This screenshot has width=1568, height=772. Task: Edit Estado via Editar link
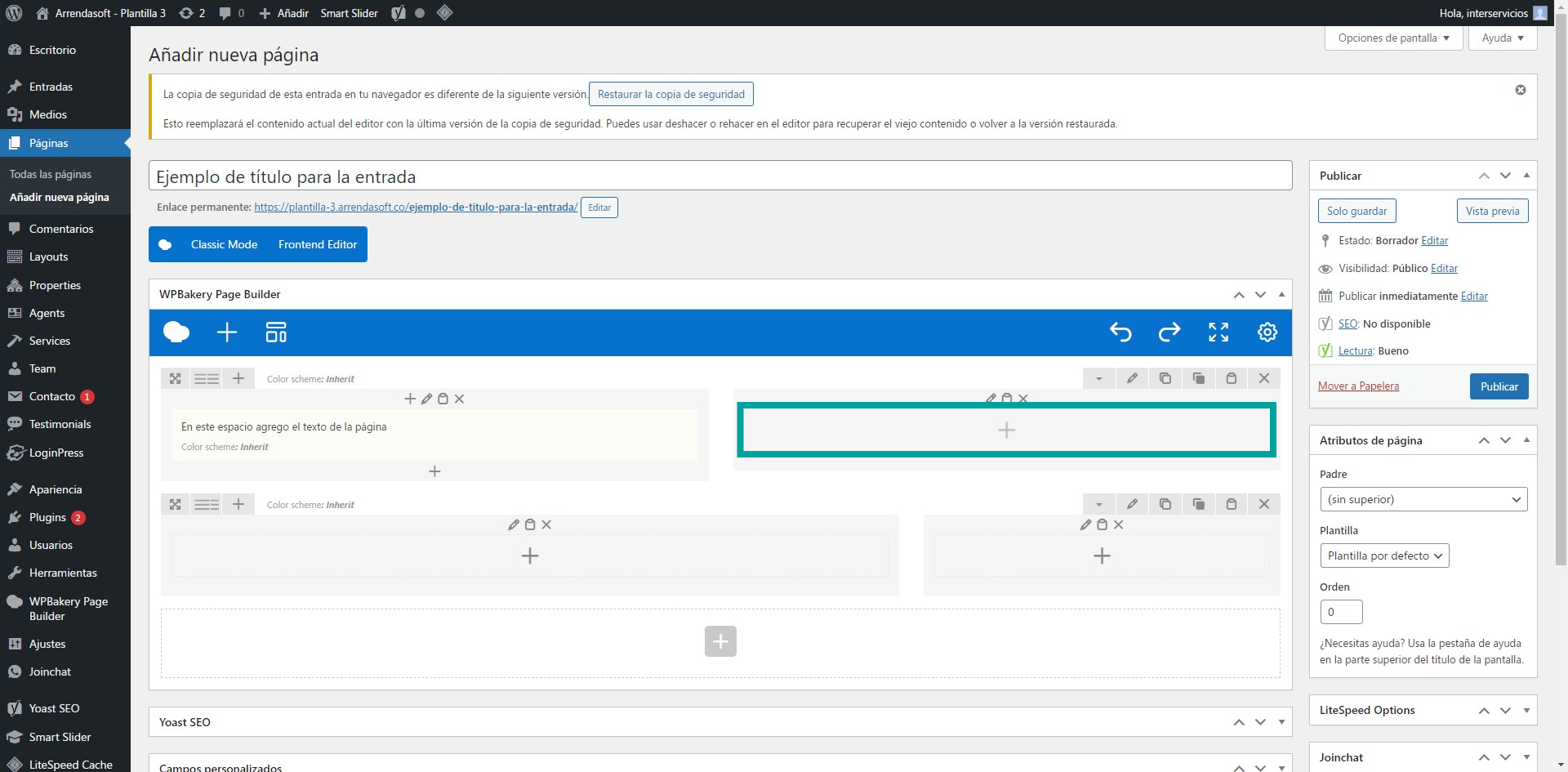tap(1435, 240)
